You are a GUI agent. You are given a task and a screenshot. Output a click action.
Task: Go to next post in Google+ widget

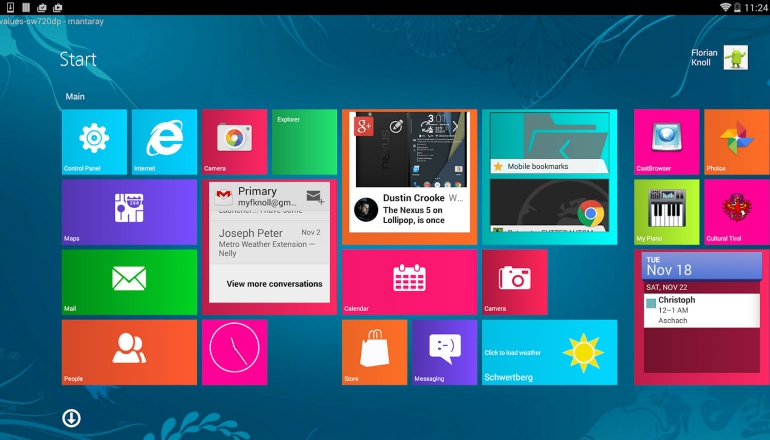(x=455, y=126)
